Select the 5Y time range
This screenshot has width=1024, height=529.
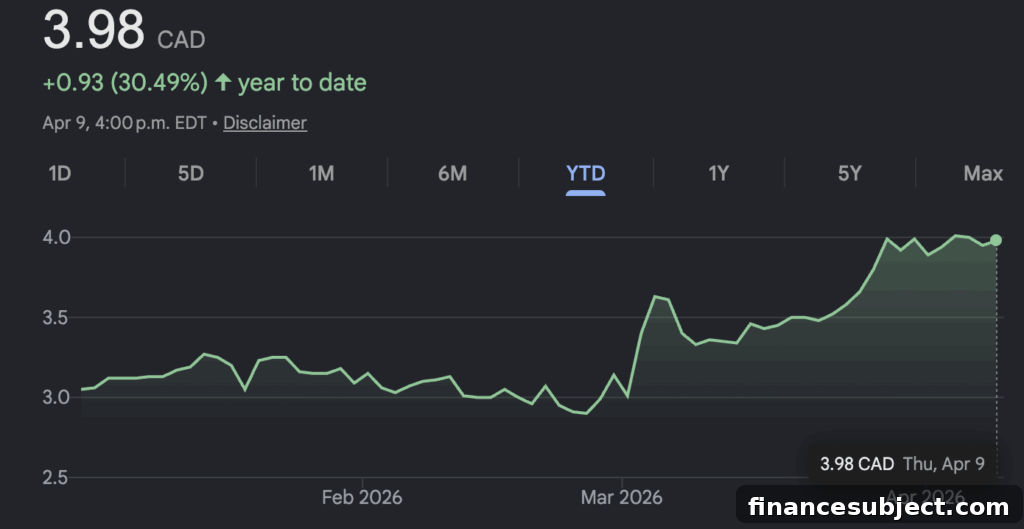pos(849,174)
